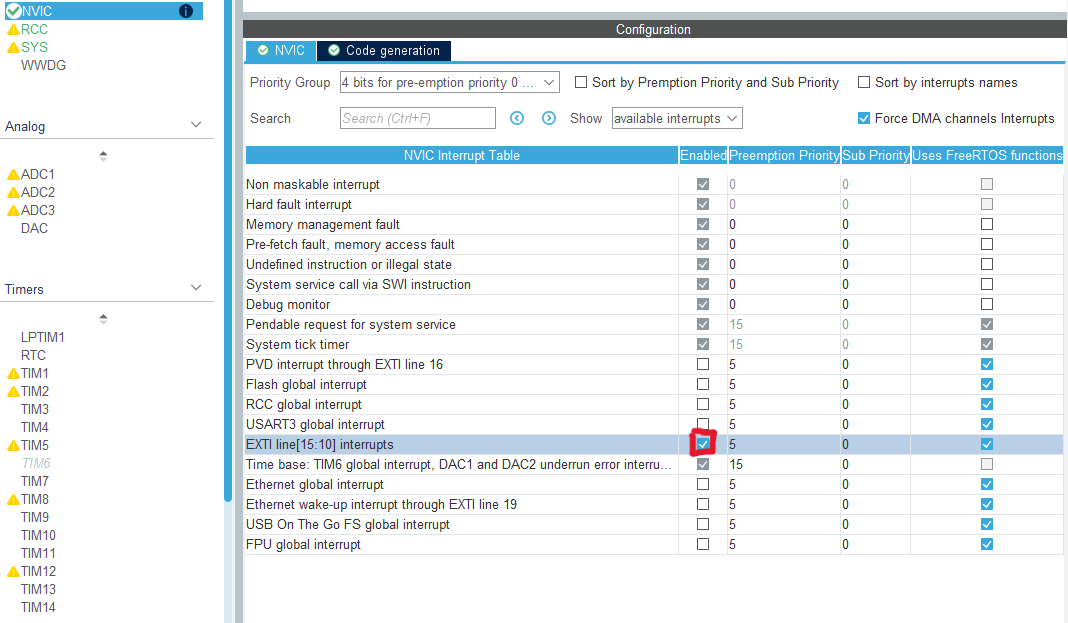Screen dimensions: 1068x623
Task: Select the NVIC configuration tab
Action: pyautogui.click(x=281, y=50)
